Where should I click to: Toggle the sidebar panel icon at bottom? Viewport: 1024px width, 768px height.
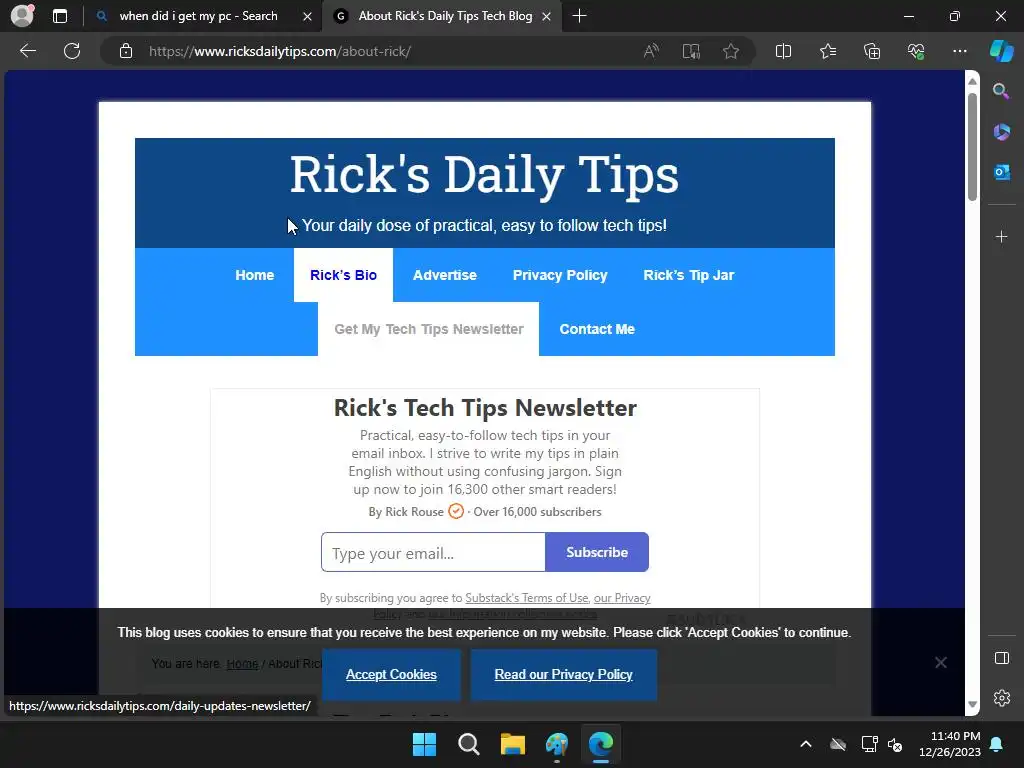pyautogui.click(x=1001, y=658)
